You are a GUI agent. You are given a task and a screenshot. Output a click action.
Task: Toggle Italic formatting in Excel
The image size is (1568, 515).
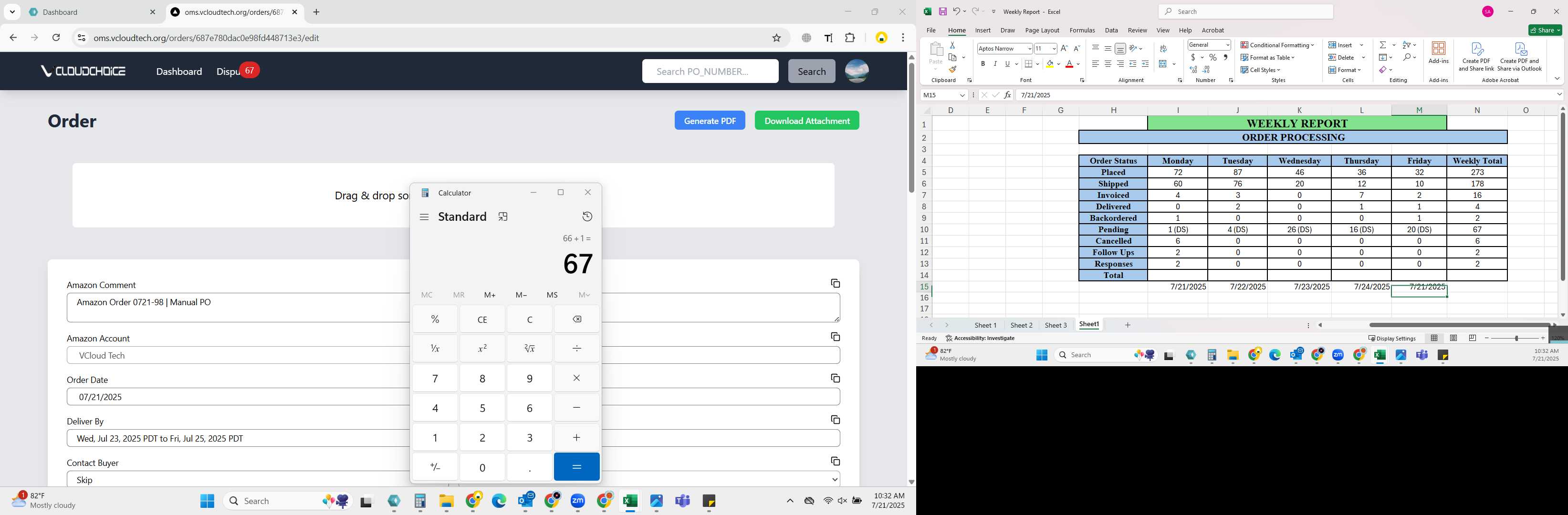point(995,64)
